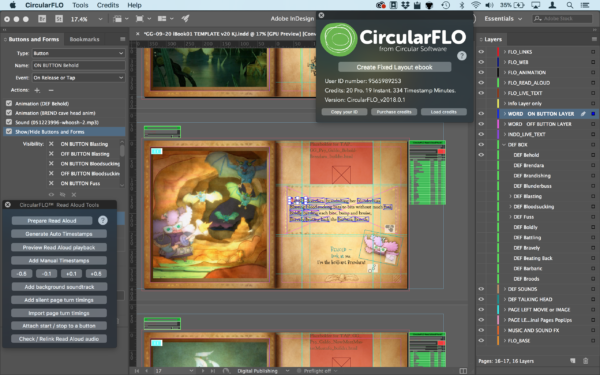The height and width of the screenshot is (375, 600).
Task: Toggle visibility state of ON BUTTON Blasting
Action: [x=51, y=144]
